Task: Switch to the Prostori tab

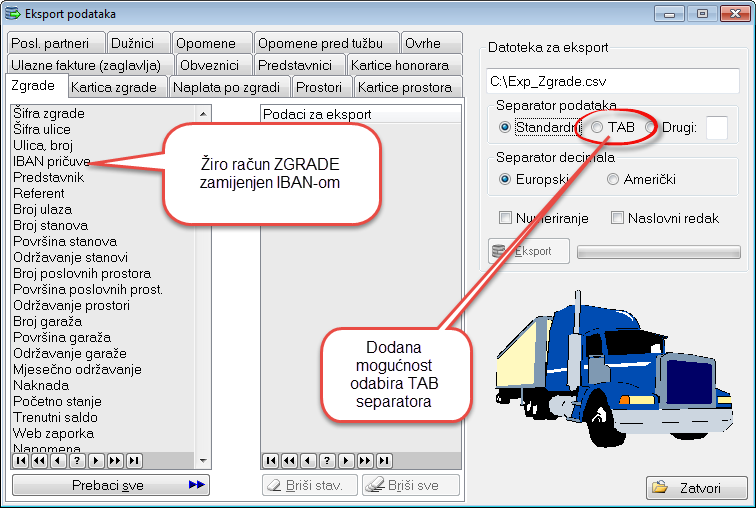Action: pyautogui.click(x=323, y=87)
